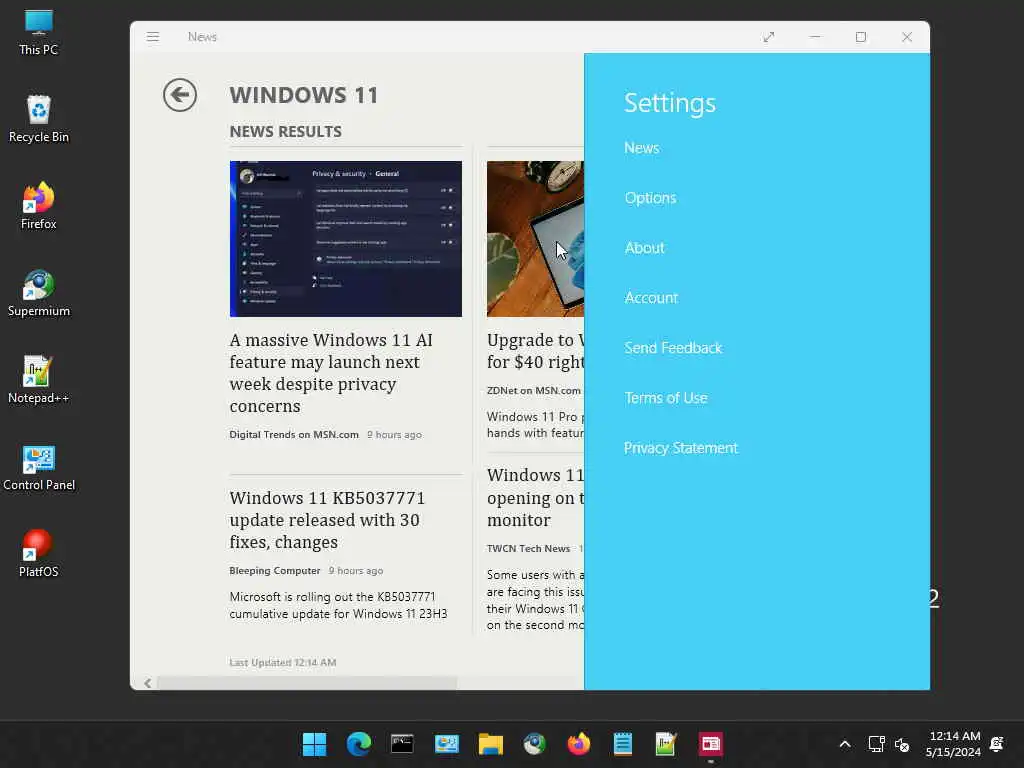Launch Microsoft Edge from taskbar
This screenshot has height=768, width=1024.
(359, 744)
